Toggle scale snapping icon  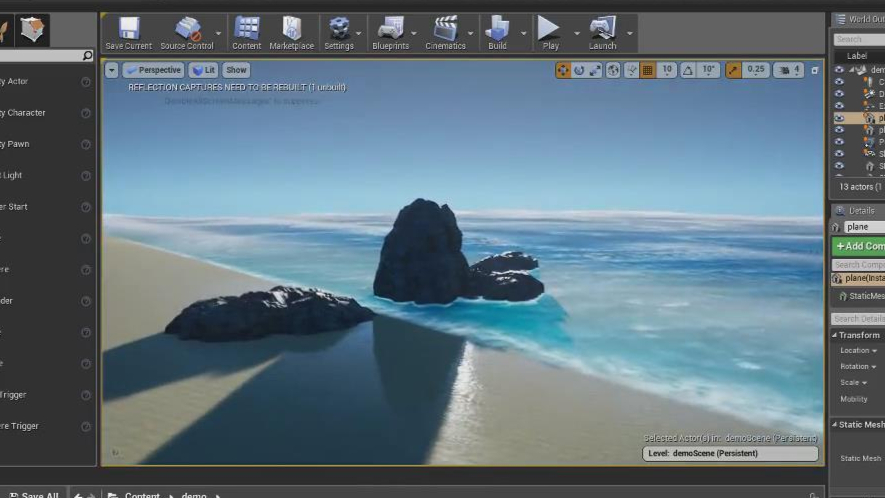pos(733,70)
